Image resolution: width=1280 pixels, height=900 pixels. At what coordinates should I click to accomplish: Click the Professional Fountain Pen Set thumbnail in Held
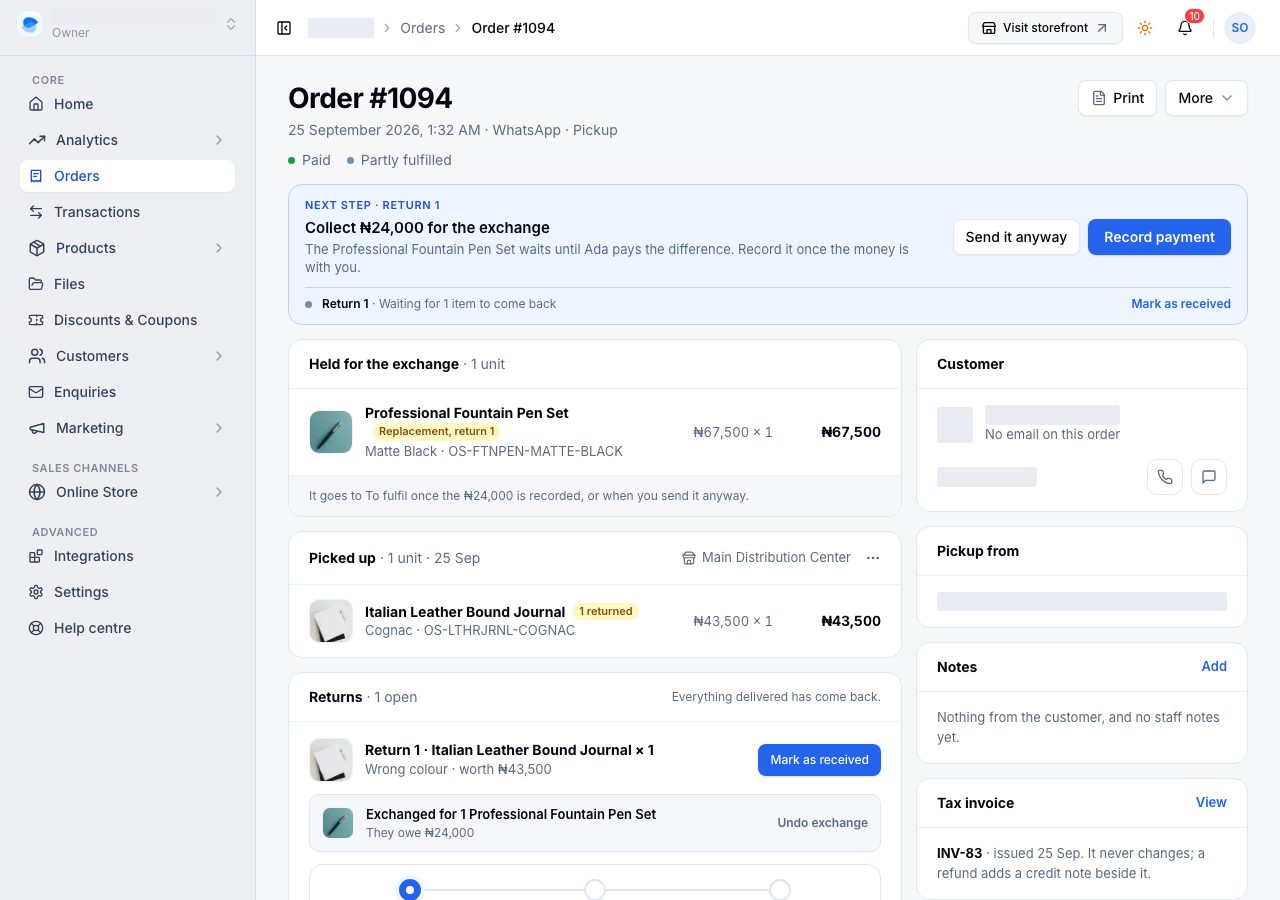tap(331, 432)
